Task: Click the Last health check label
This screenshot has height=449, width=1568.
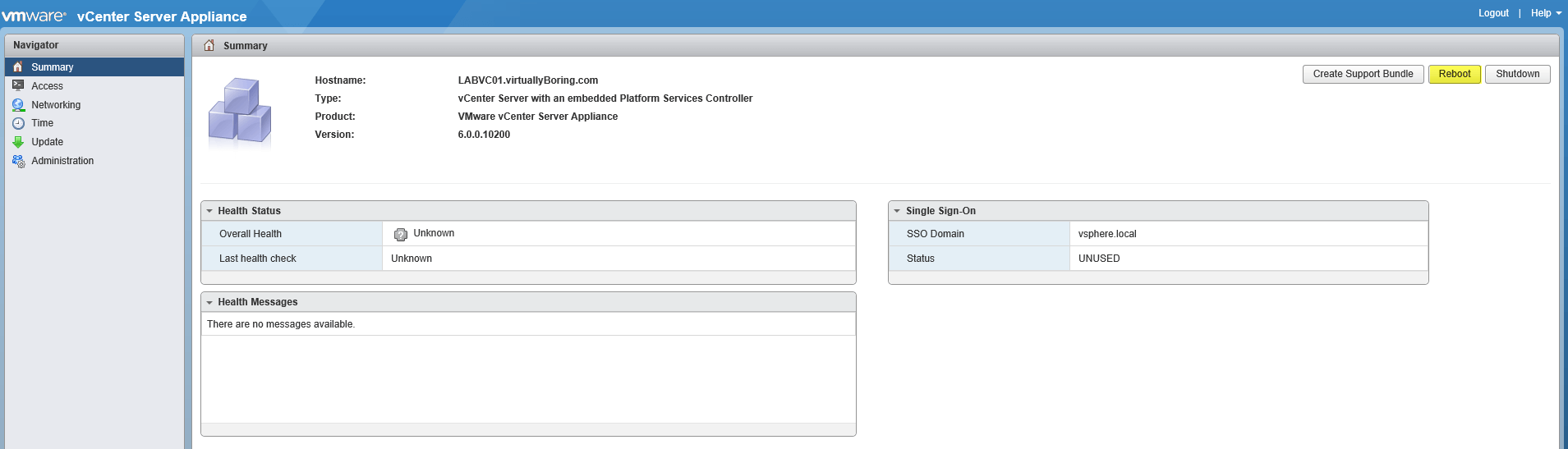Action: pos(258,259)
